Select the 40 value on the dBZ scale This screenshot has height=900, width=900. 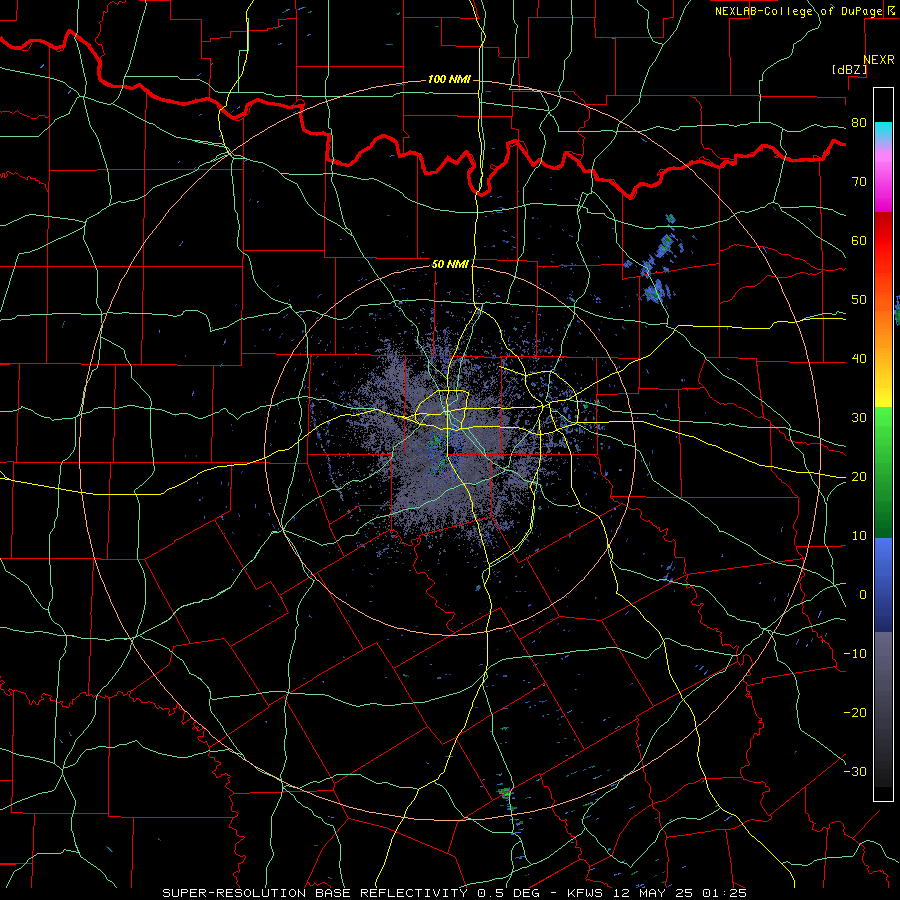click(859, 359)
